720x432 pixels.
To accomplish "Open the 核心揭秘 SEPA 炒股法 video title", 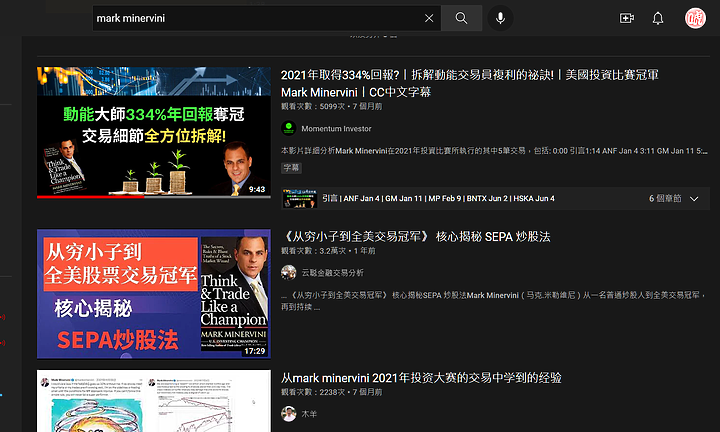I will pyautogui.click(x=416, y=237).
